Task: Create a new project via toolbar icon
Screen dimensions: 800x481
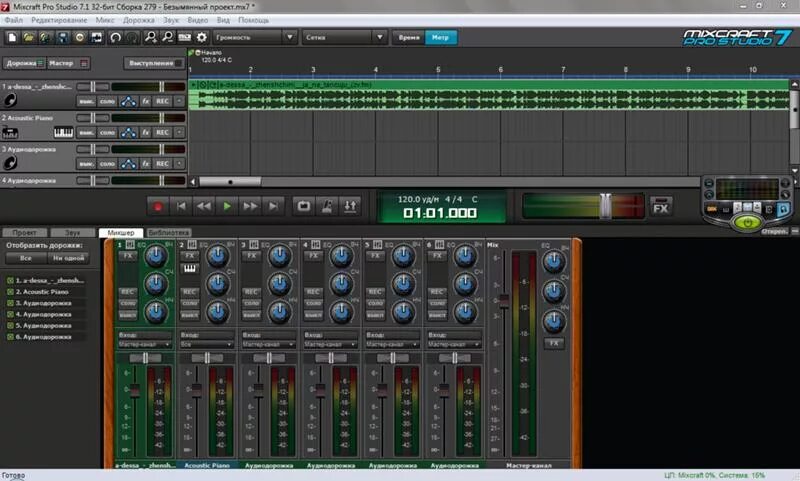Action: pos(12,37)
